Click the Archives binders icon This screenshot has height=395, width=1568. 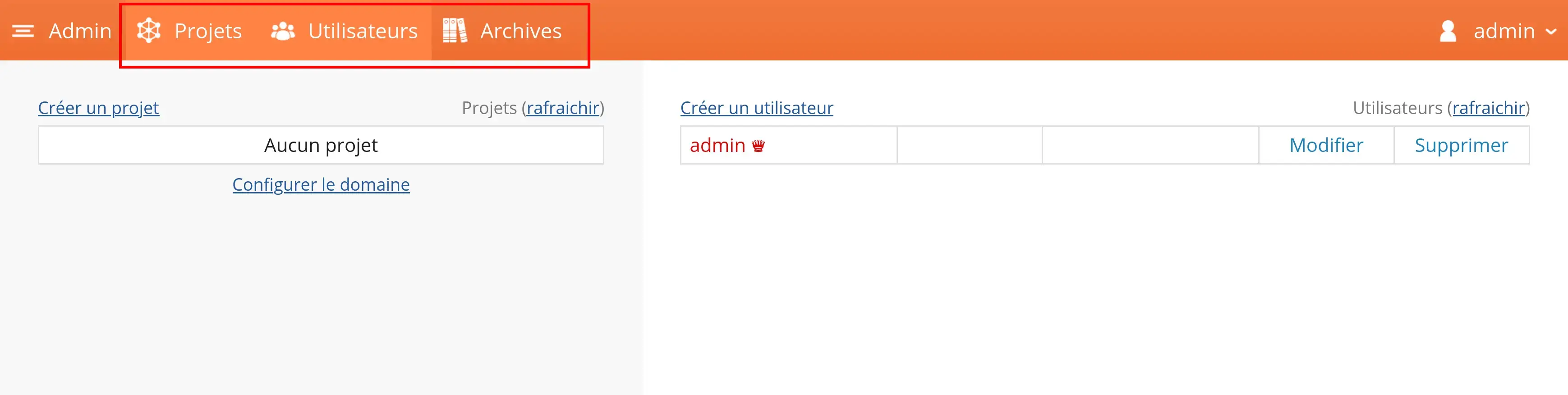tap(455, 30)
